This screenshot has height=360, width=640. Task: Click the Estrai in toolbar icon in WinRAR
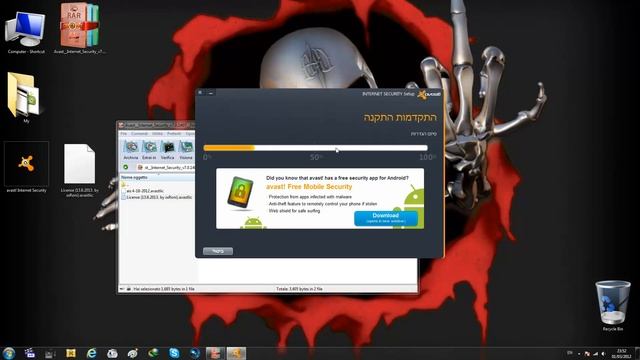point(149,150)
